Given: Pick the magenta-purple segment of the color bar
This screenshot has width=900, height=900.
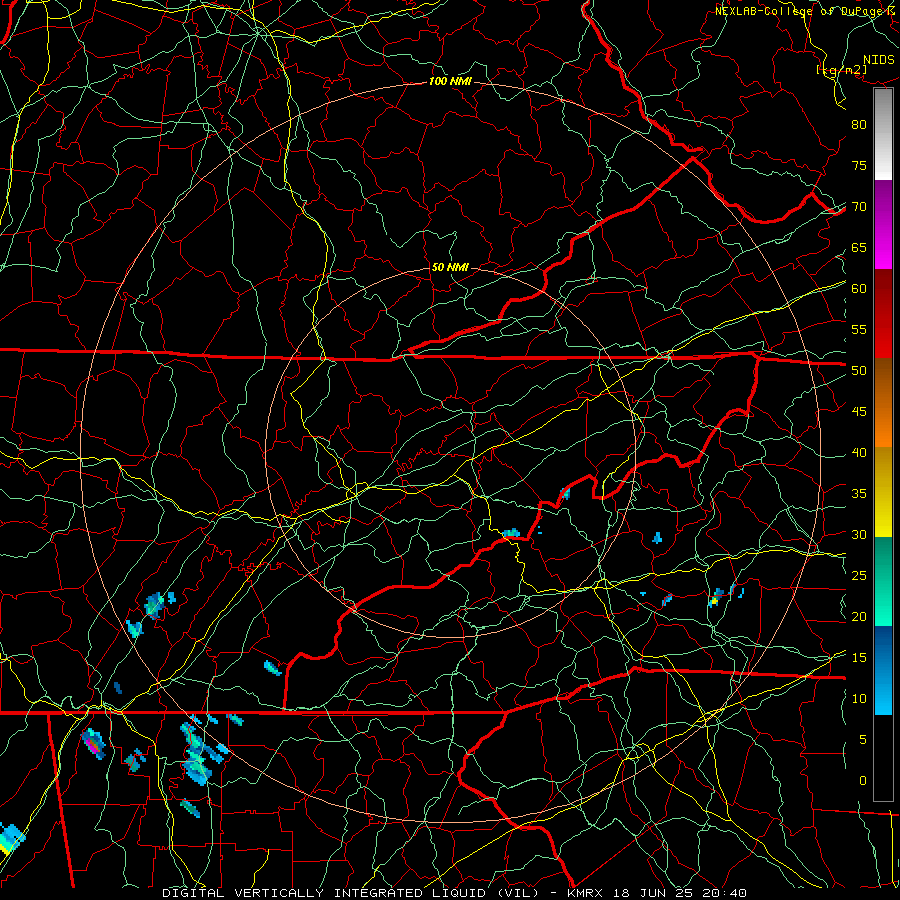Looking at the screenshot, I should tap(883, 225).
